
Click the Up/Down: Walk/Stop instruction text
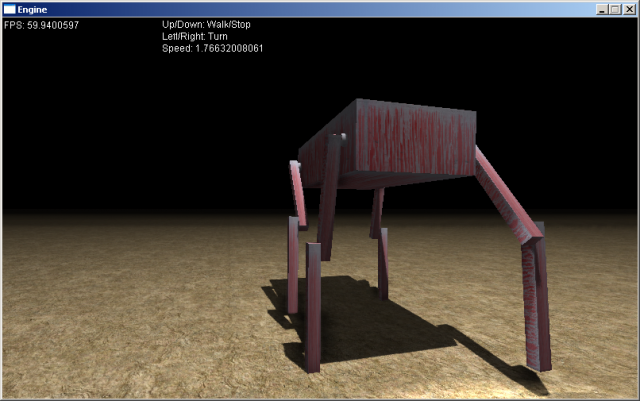[x=207, y=23]
